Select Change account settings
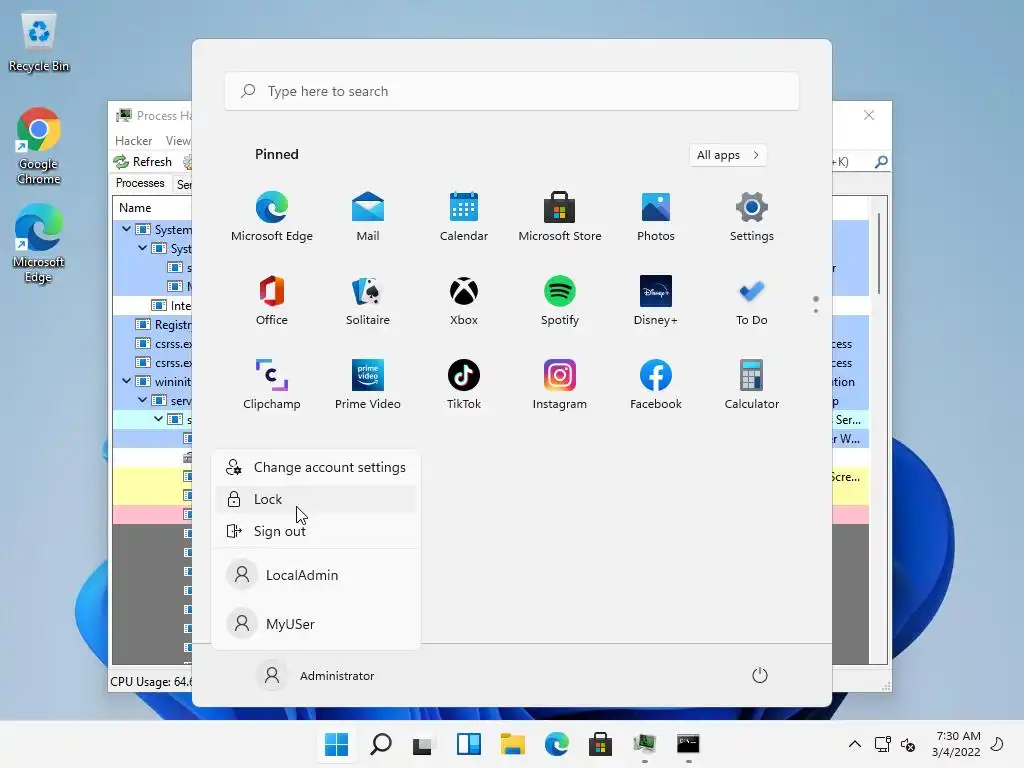This screenshot has width=1024, height=768. [316, 468]
